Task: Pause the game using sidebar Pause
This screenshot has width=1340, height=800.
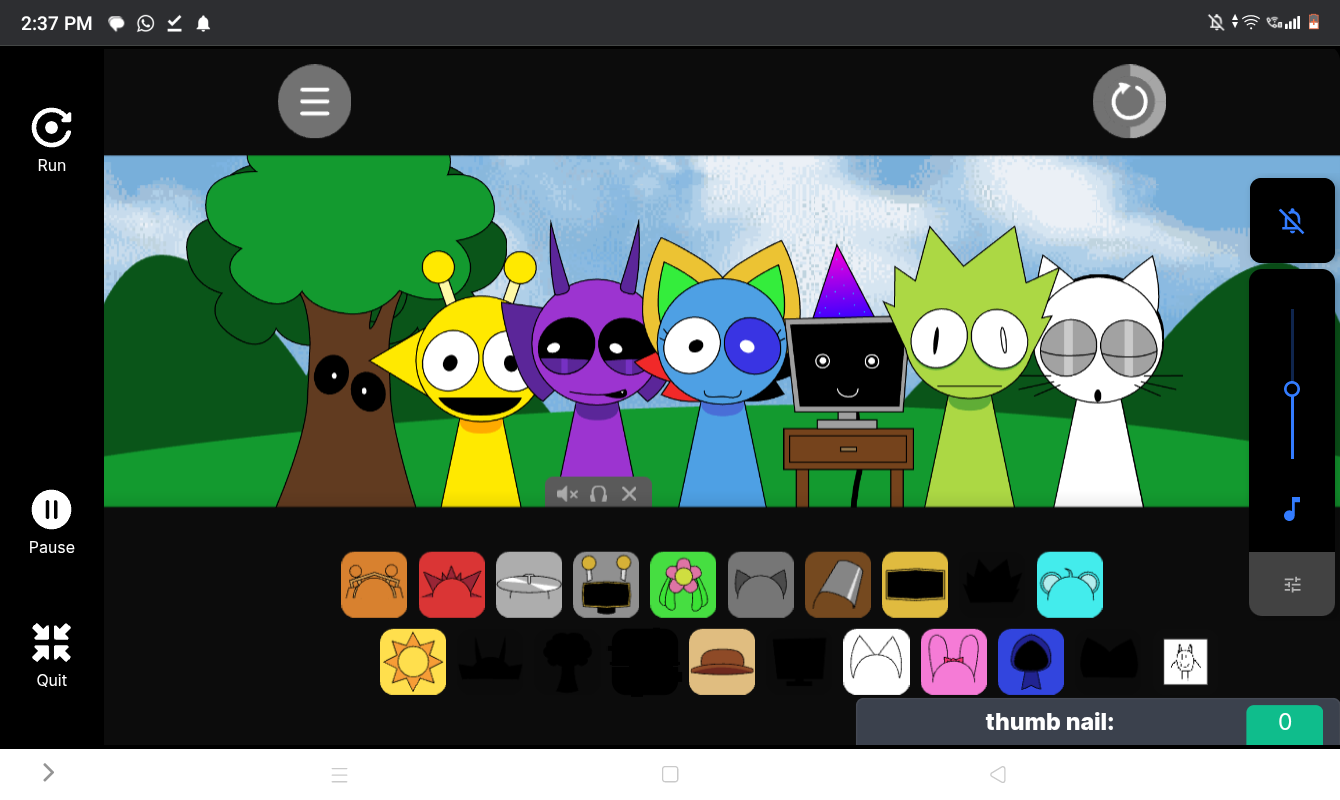Action: pyautogui.click(x=52, y=523)
